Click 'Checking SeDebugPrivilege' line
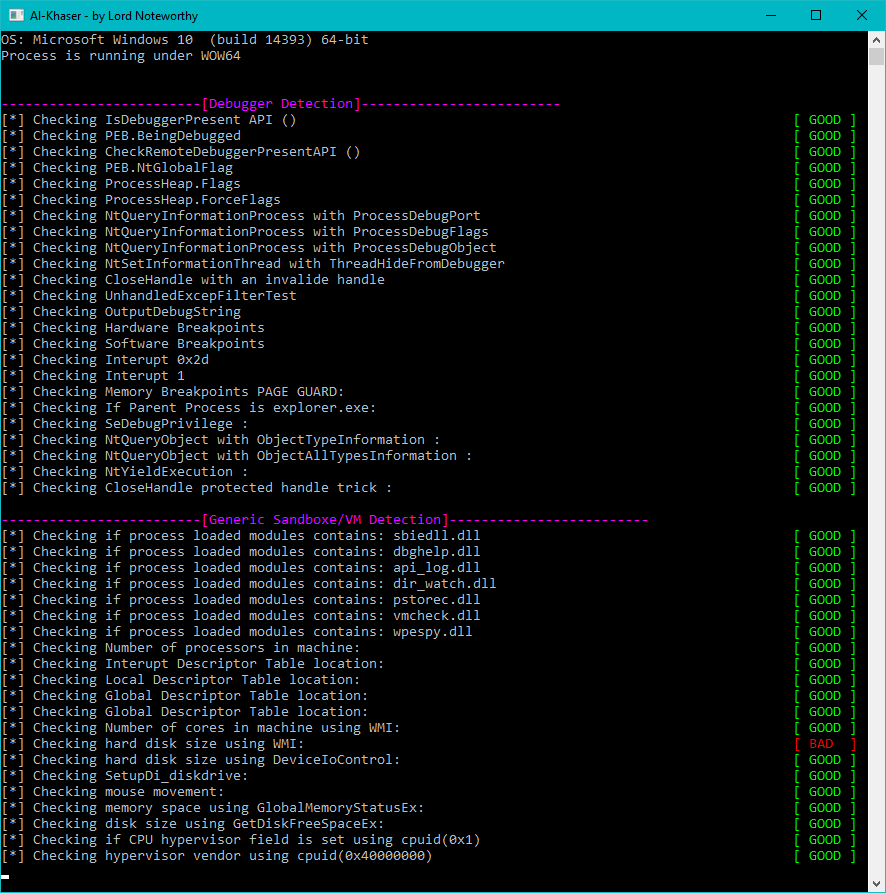 pyautogui.click(x=125, y=423)
